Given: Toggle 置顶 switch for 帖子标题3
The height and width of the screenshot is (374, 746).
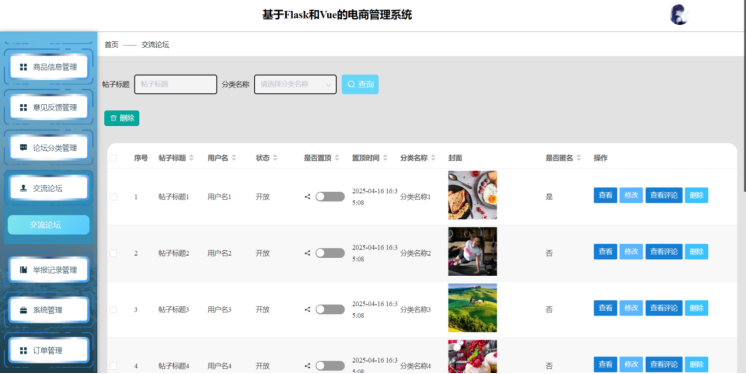Looking at the screenshot, I should (330, 309).
